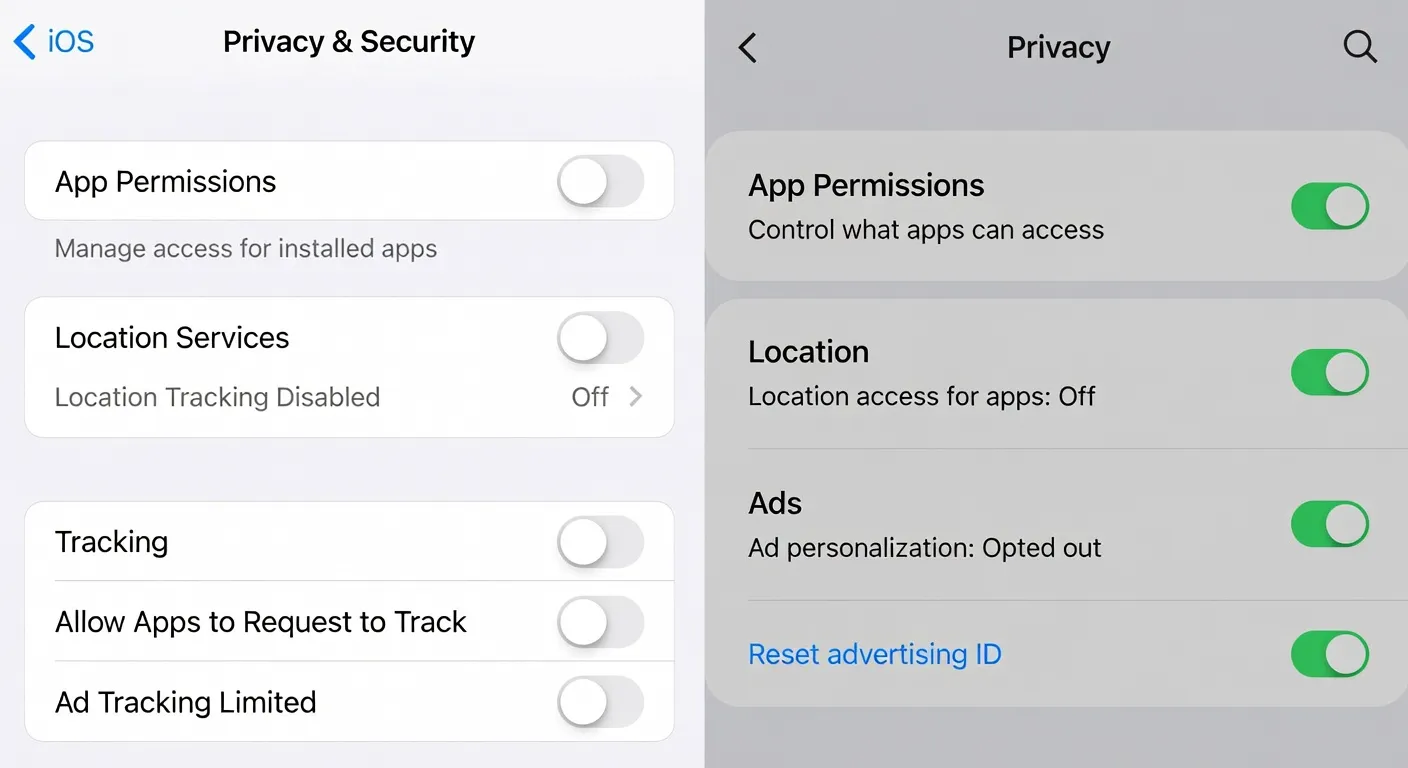Tap the blue iOS back arrow

tap(26, 41)
